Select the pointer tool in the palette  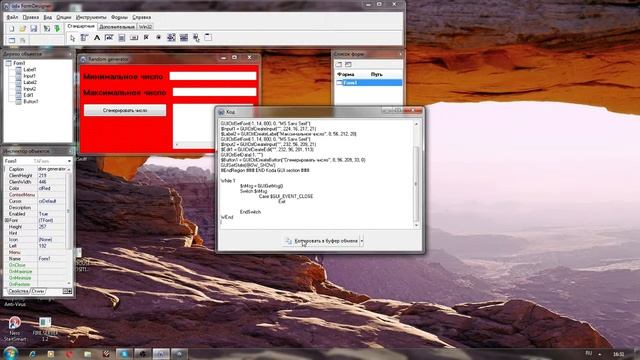73,38
